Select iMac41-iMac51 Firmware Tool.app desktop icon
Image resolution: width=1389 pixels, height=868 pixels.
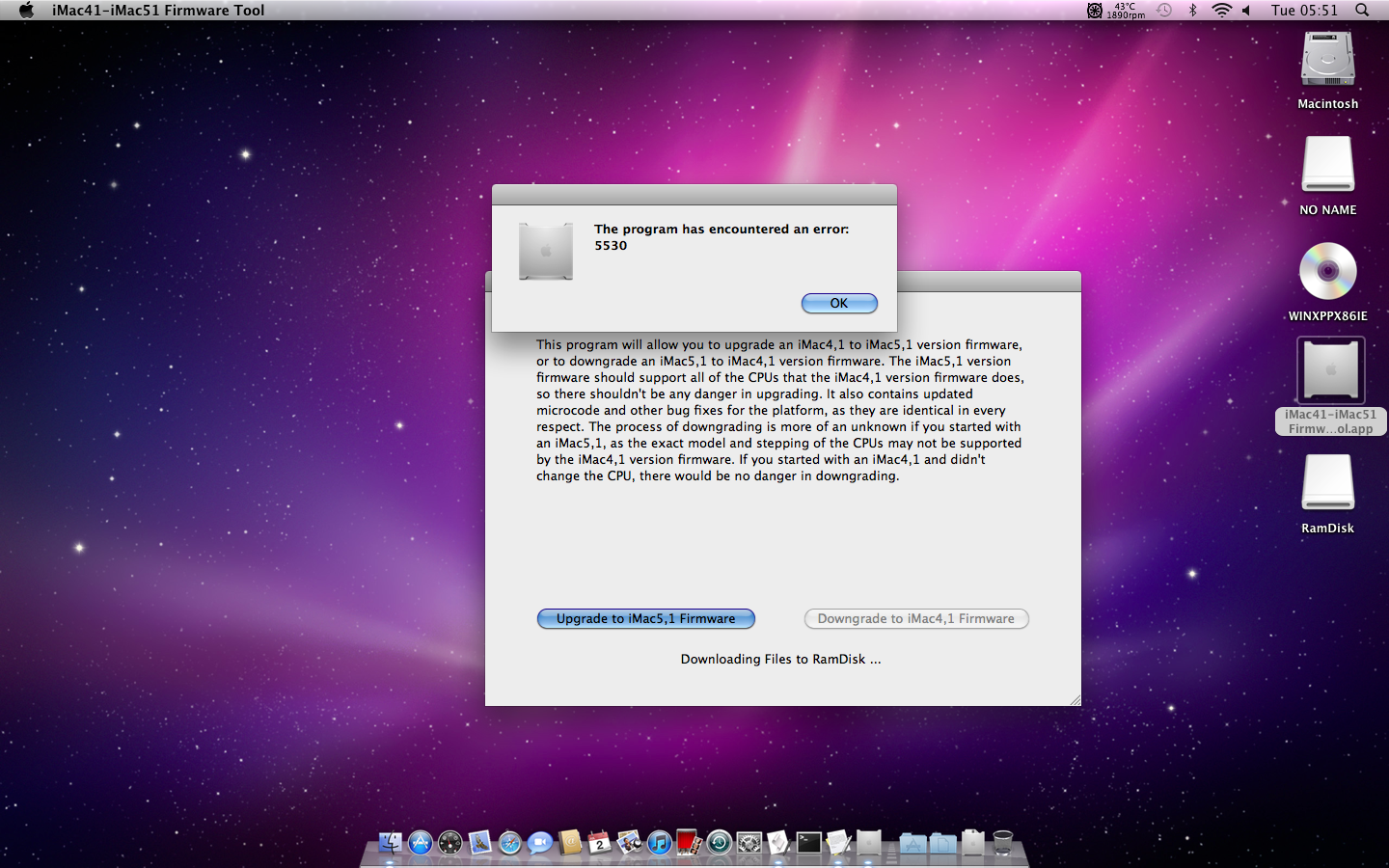1330,386
